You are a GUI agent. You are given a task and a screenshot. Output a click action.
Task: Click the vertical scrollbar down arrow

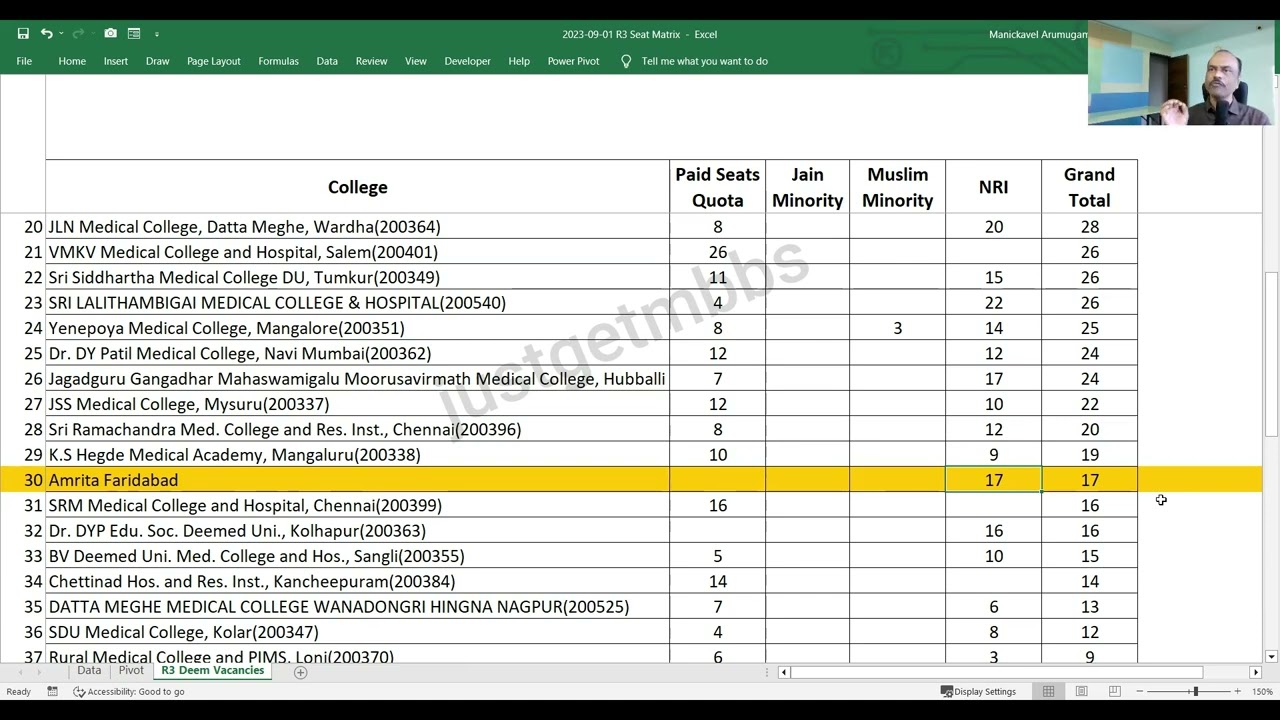1271,657
